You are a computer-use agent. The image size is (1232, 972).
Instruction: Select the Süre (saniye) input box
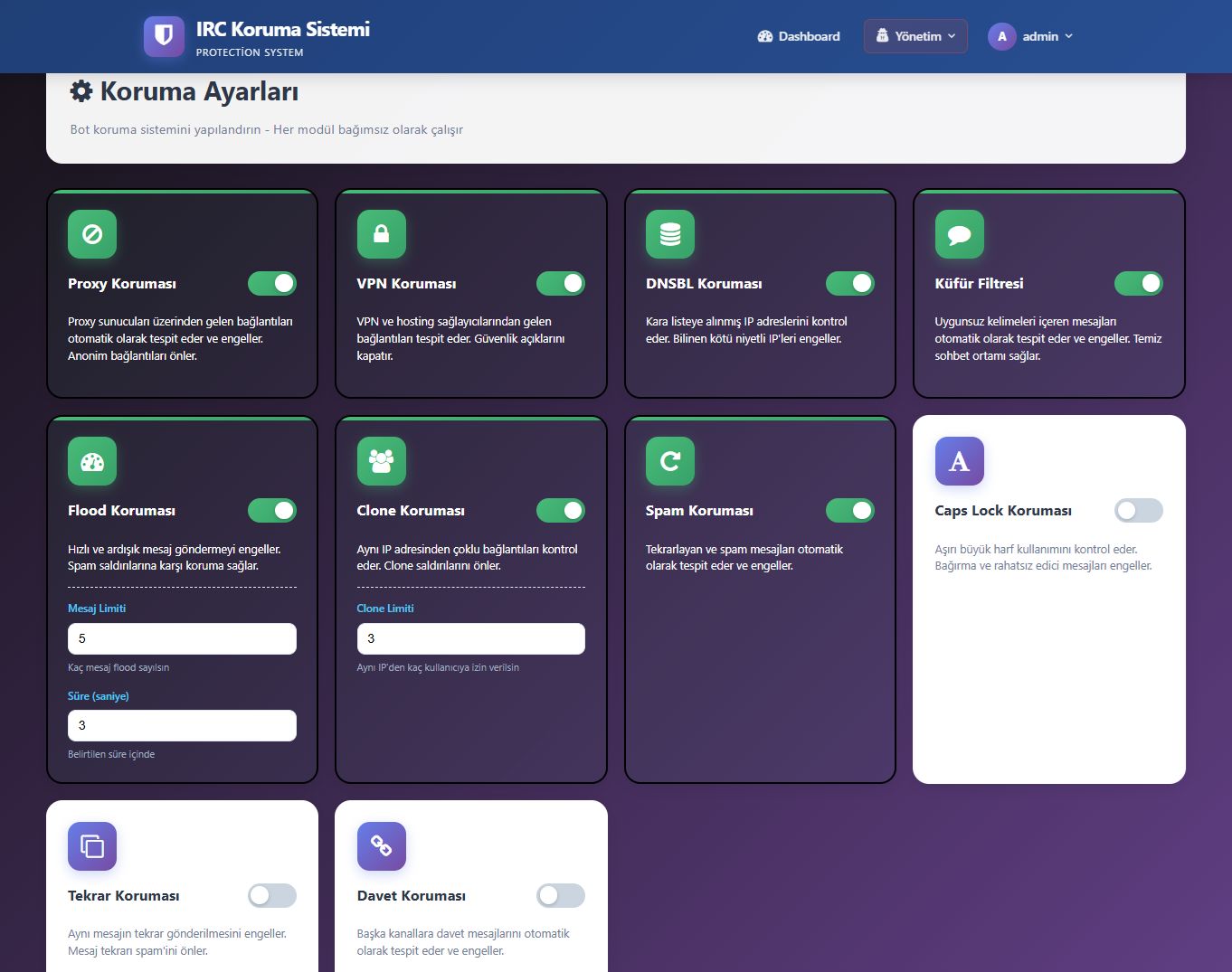coord(182,725)
